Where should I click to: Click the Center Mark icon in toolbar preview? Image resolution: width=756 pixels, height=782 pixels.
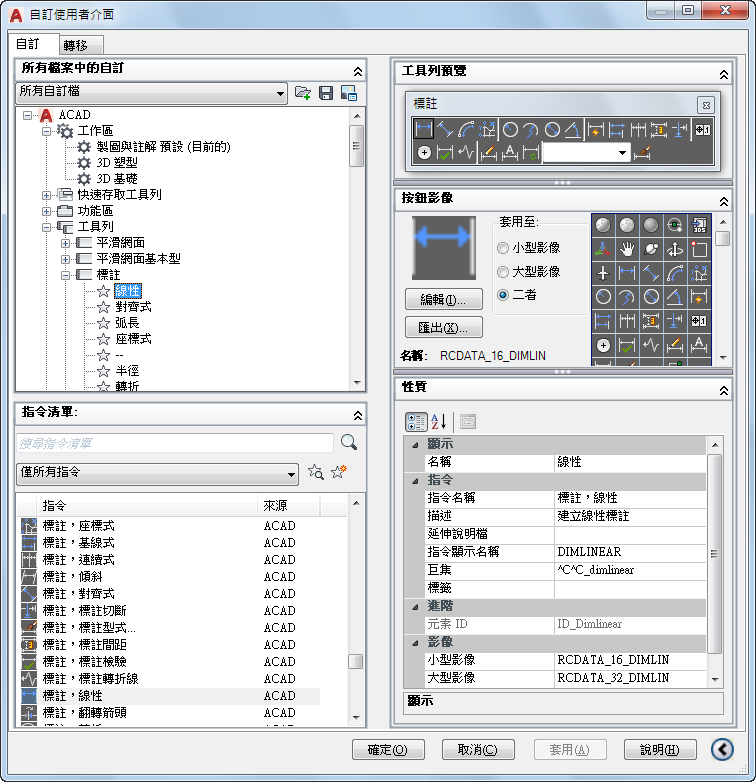pos(424,152)
